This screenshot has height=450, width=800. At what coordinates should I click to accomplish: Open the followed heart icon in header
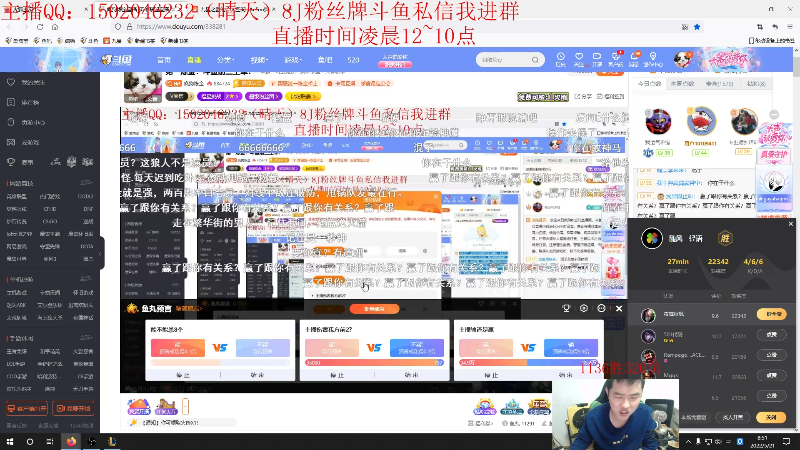tap(579, 59)
